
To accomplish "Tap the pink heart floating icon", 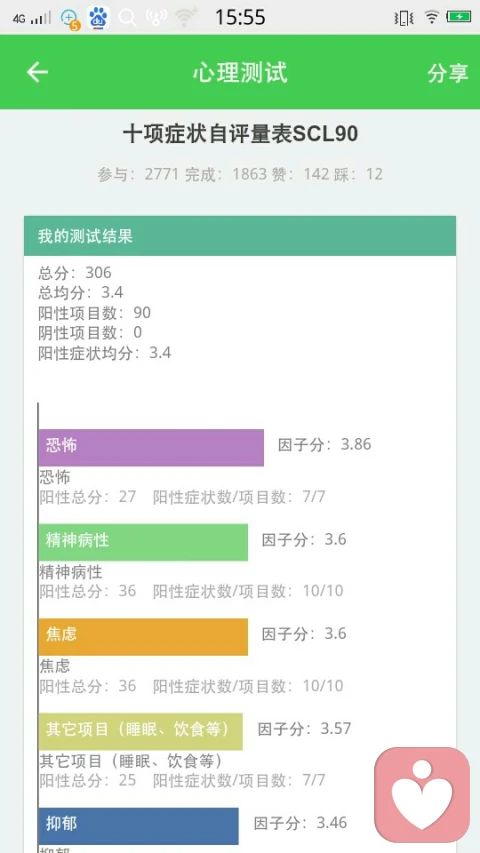I will coord(422,794).
